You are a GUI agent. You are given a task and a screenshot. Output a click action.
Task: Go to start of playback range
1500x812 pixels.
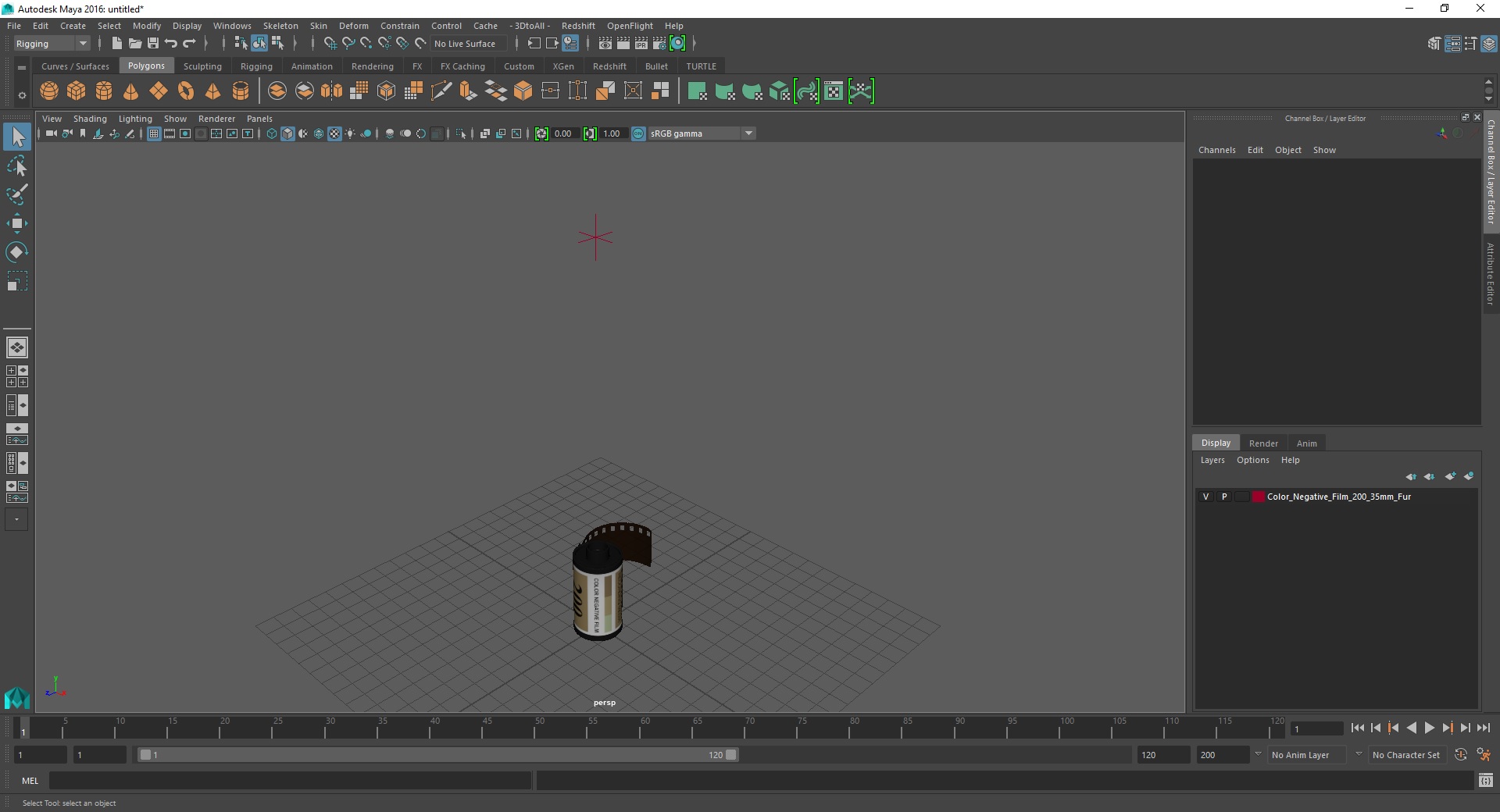tap(1357, 728)
